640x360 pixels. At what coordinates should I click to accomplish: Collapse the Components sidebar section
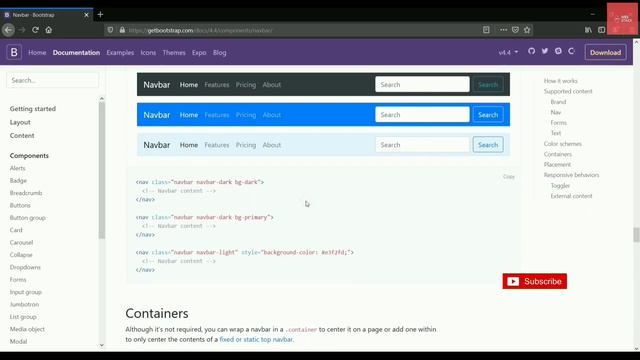pos(29,156)
